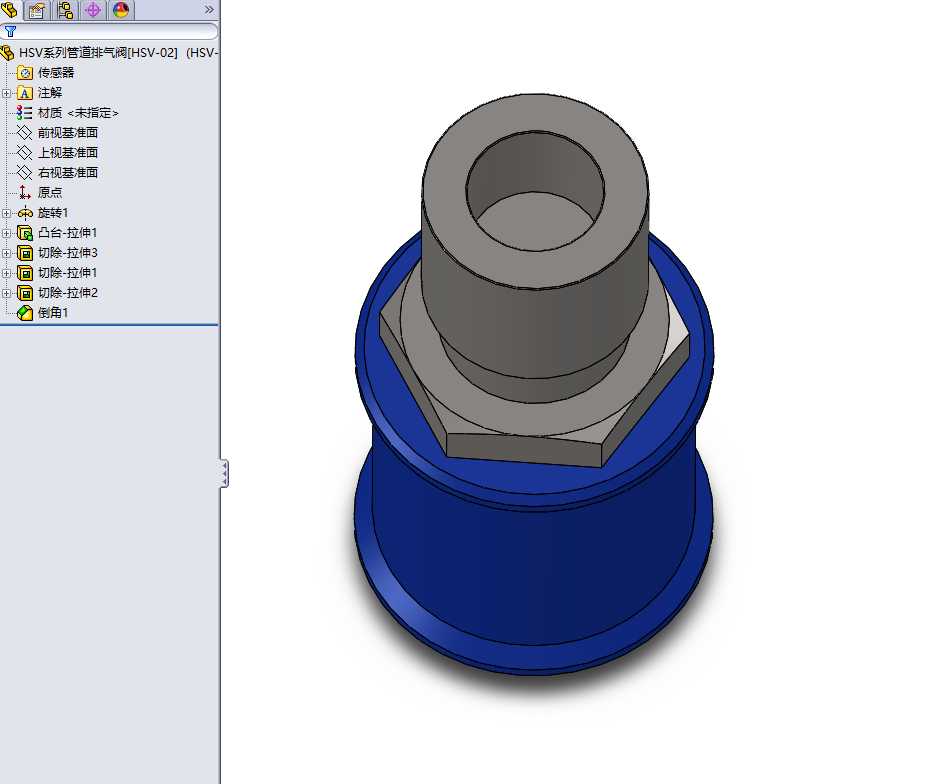
Task: Click the tree filter input field
Action: [109, 32]
